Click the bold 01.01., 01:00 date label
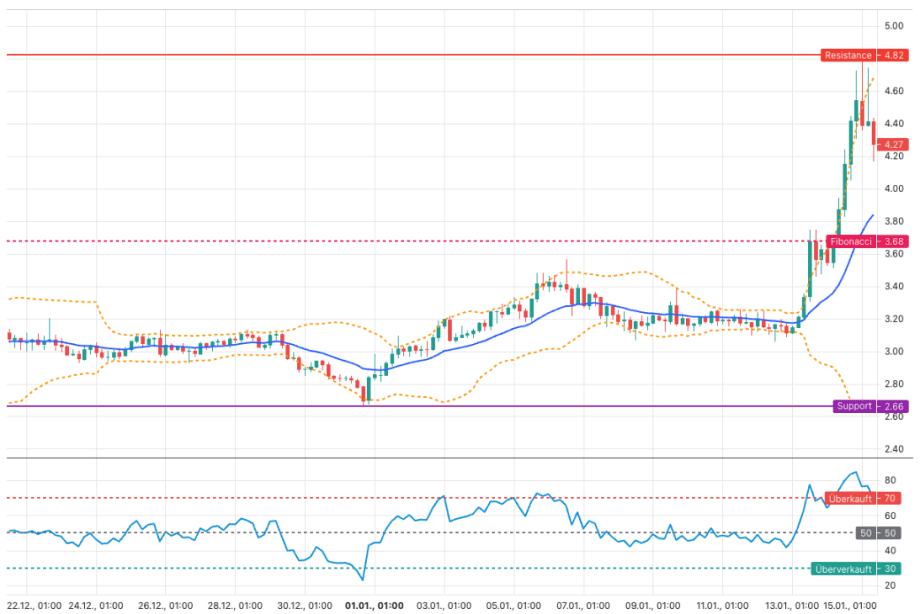 coord(374,605)
